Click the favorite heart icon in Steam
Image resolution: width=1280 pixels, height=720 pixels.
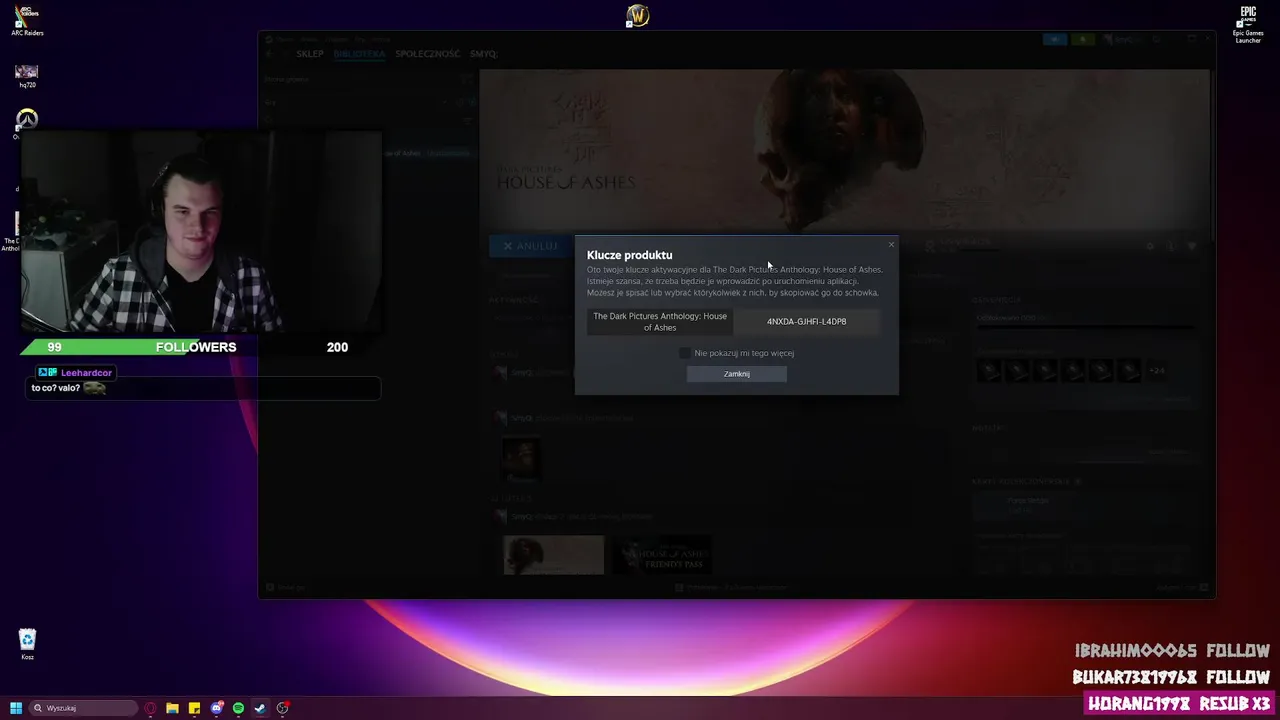pos(1192,246)
